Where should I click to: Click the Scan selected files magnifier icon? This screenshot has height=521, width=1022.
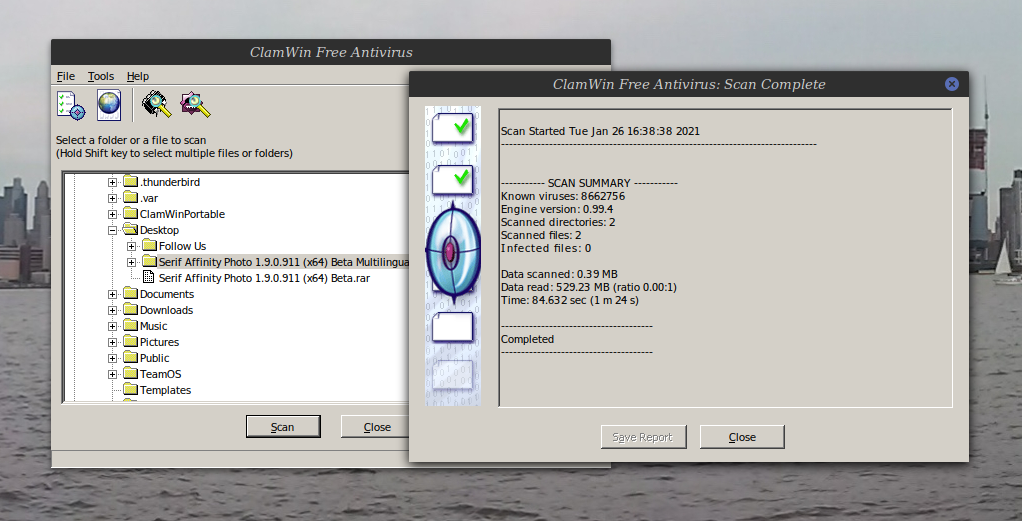click(x=196, y=104)
